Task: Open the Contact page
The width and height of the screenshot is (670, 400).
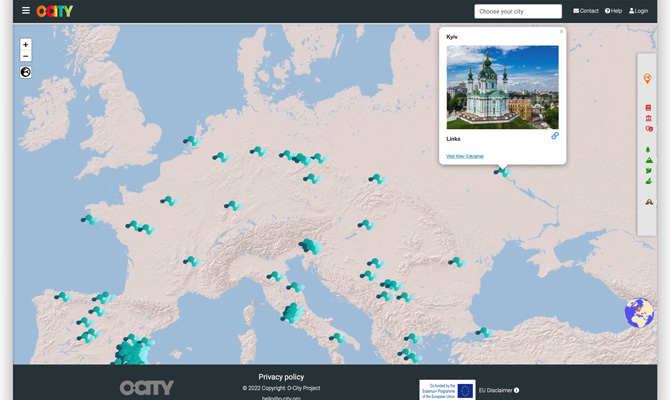Action: pyautogui.click(x=586, y=11)
